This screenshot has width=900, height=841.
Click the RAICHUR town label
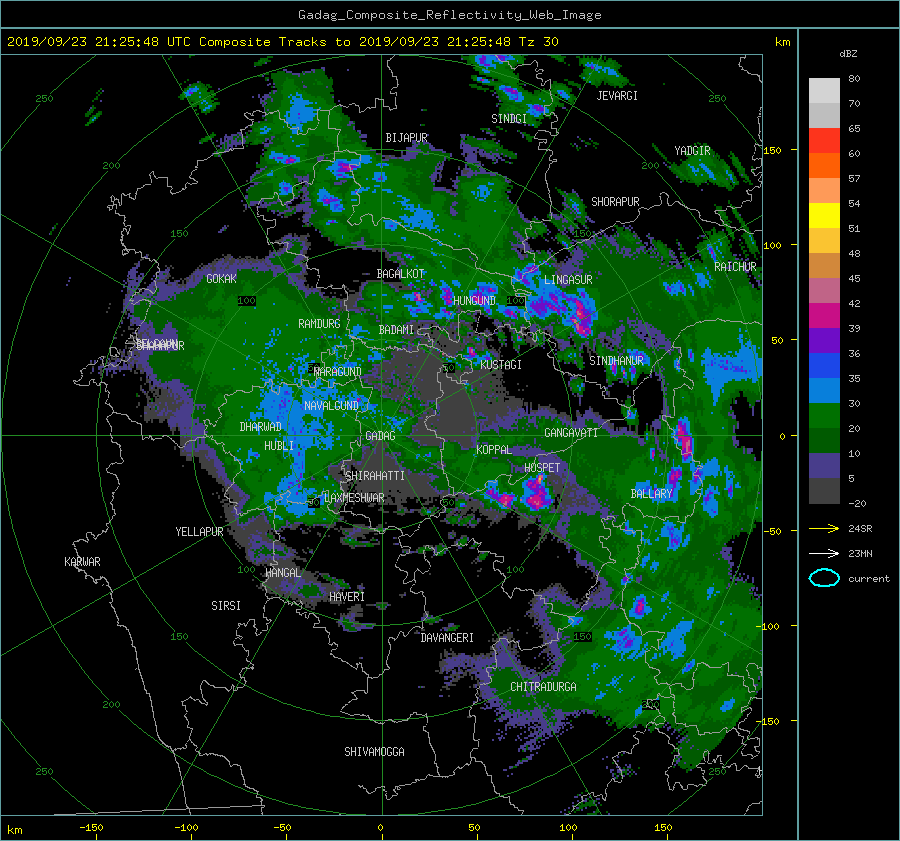[735, 267]
